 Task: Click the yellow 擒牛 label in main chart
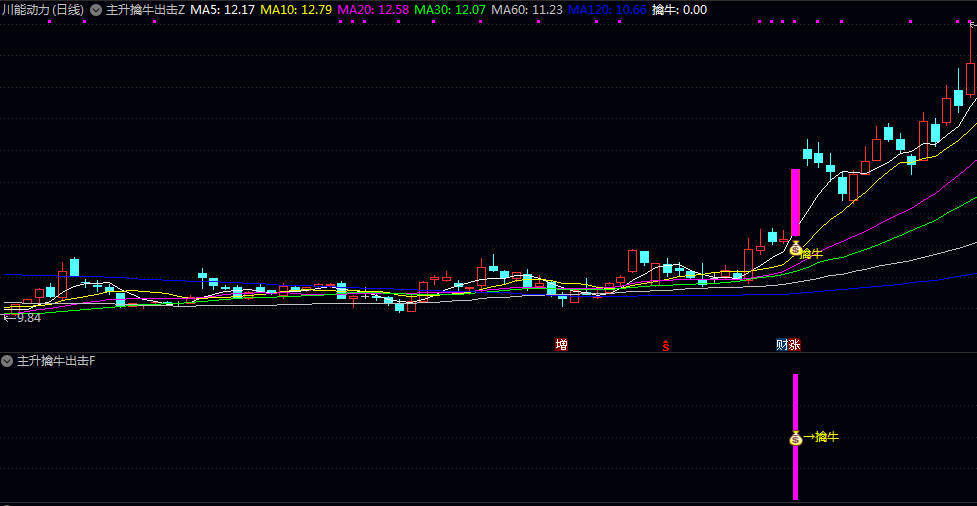coord(813,254)
